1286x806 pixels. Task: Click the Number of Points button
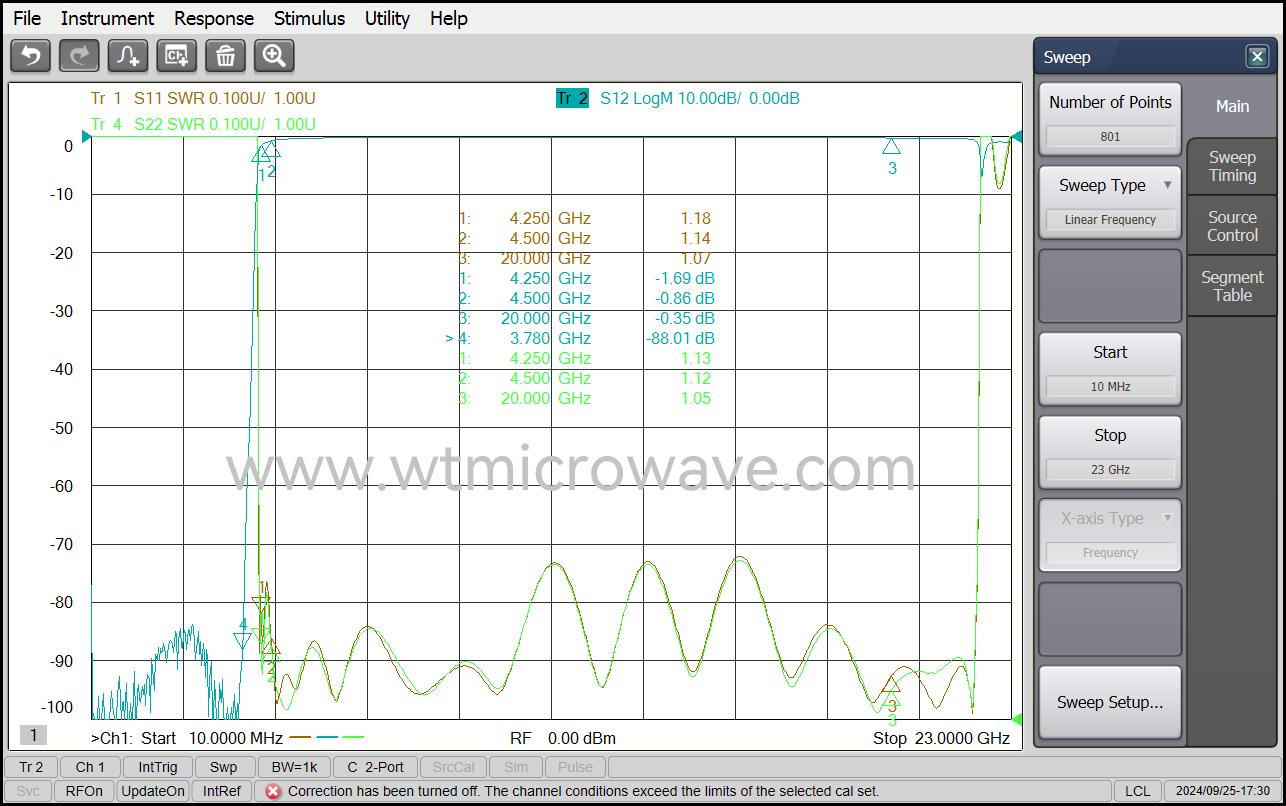pyautogui.click(x=1110, y=119)
